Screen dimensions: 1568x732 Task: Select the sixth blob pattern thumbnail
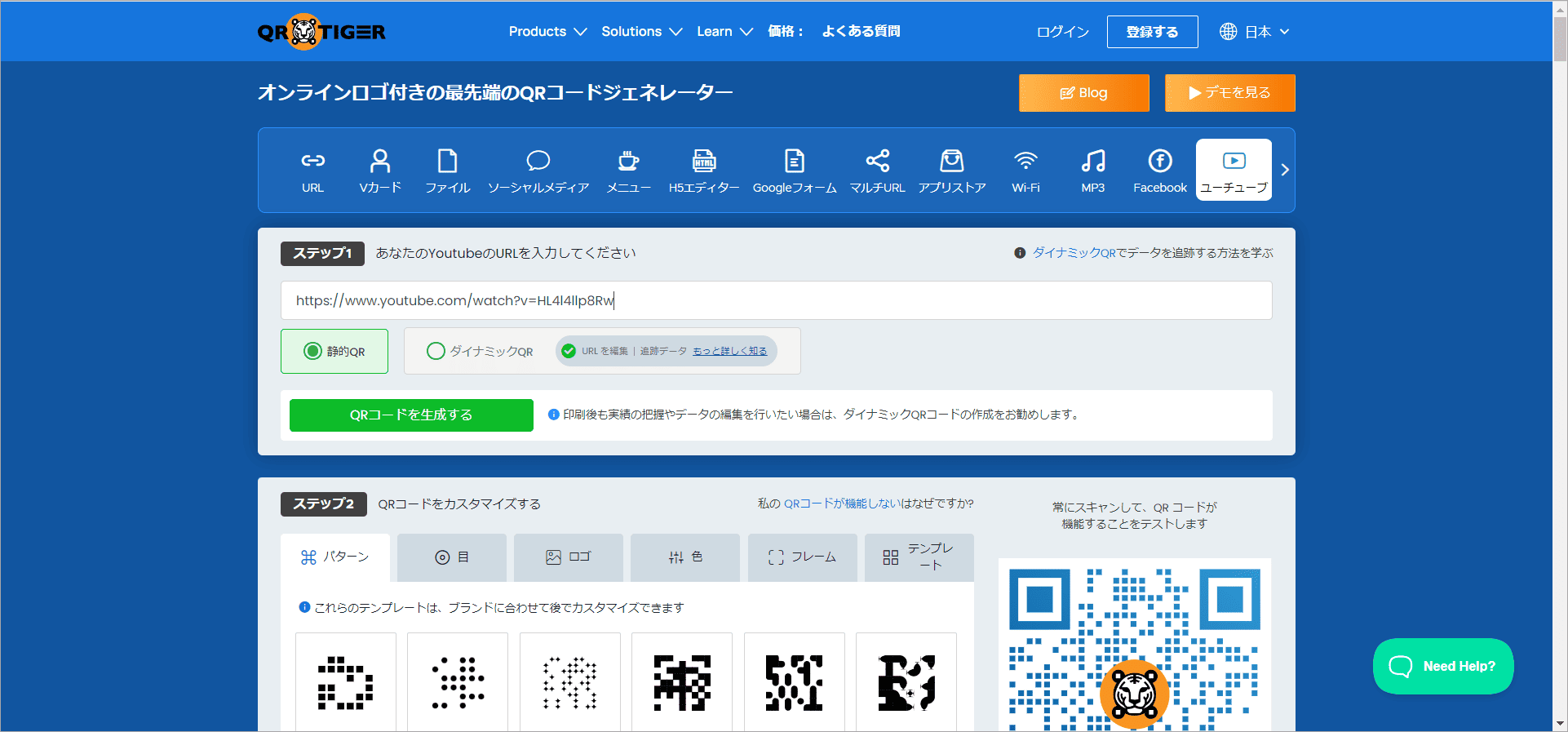(x=906, y=682)
